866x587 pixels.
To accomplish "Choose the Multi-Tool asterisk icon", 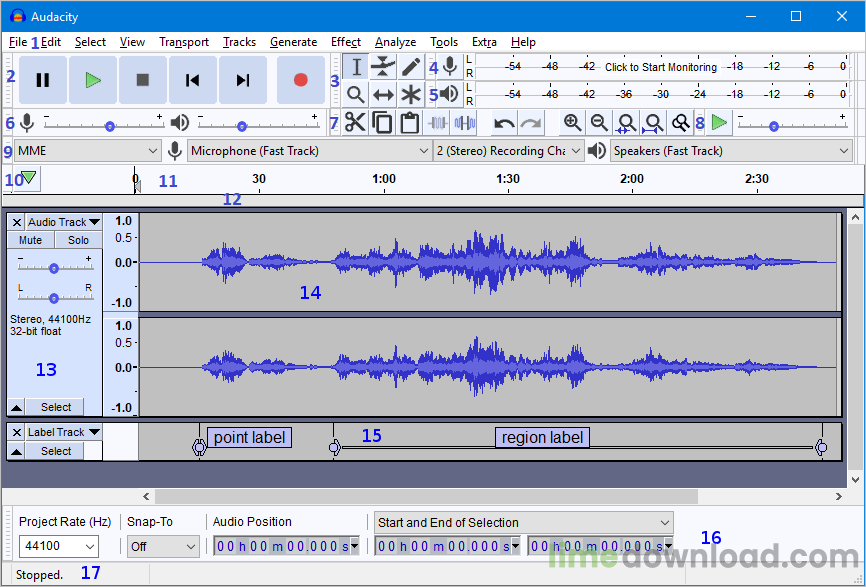I will (x=411, y=95).
